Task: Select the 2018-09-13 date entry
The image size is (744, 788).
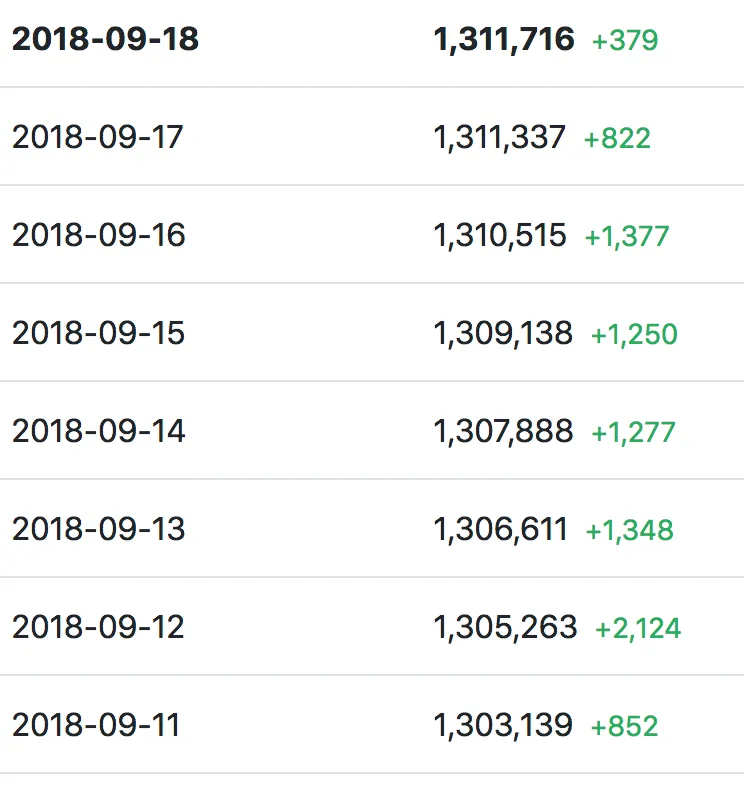Action: [x=99, y=529]
